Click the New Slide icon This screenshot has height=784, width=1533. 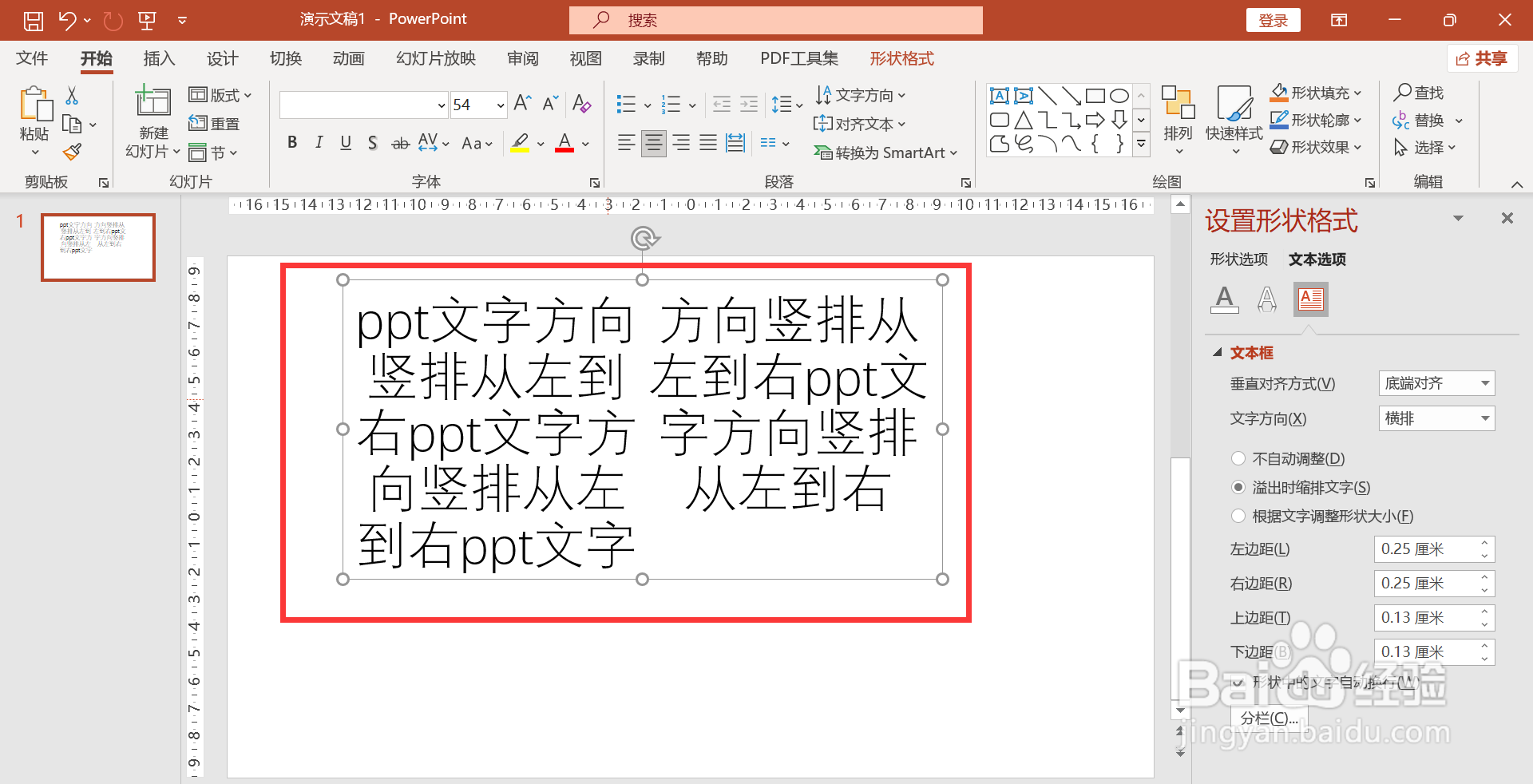153,102
